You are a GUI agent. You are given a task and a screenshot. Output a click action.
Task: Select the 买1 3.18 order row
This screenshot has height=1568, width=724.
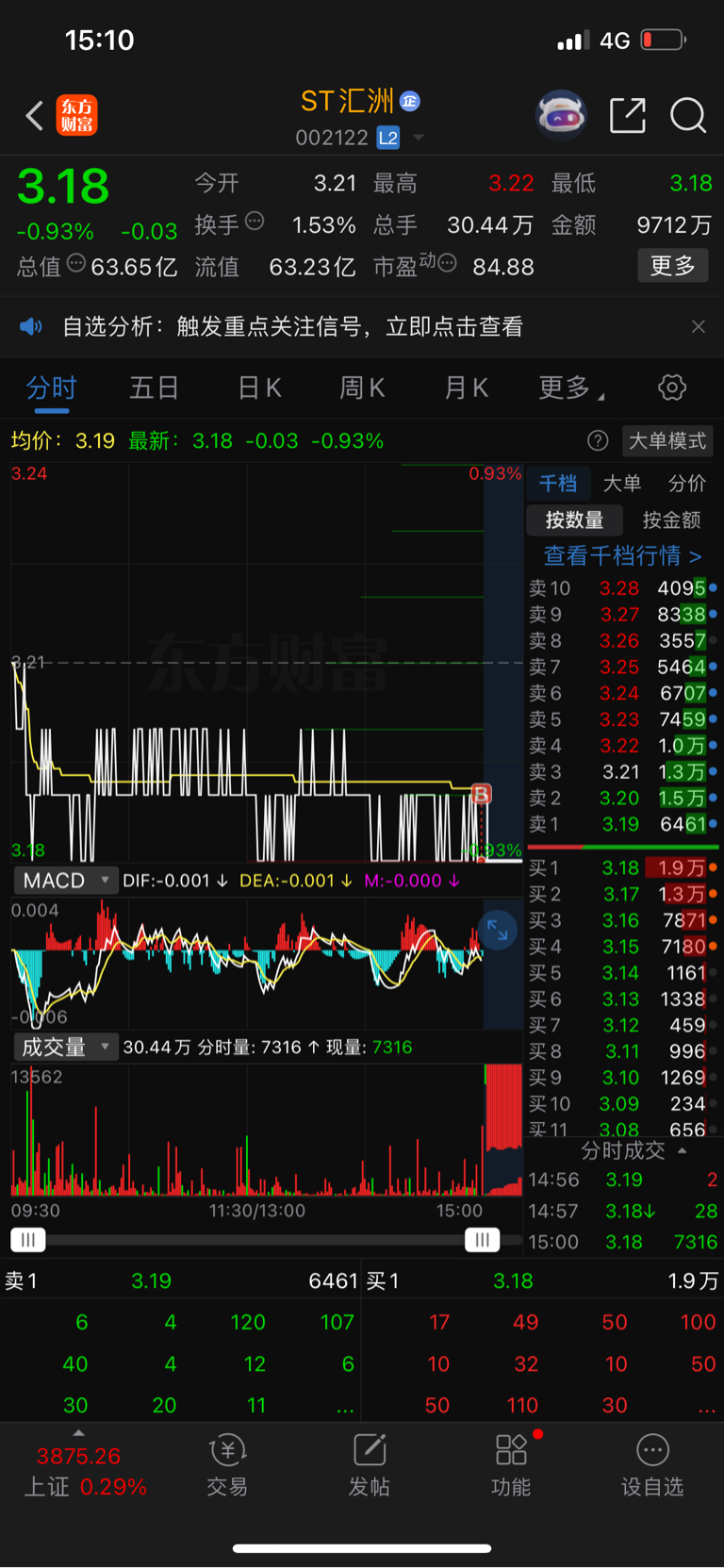point(622,867)
